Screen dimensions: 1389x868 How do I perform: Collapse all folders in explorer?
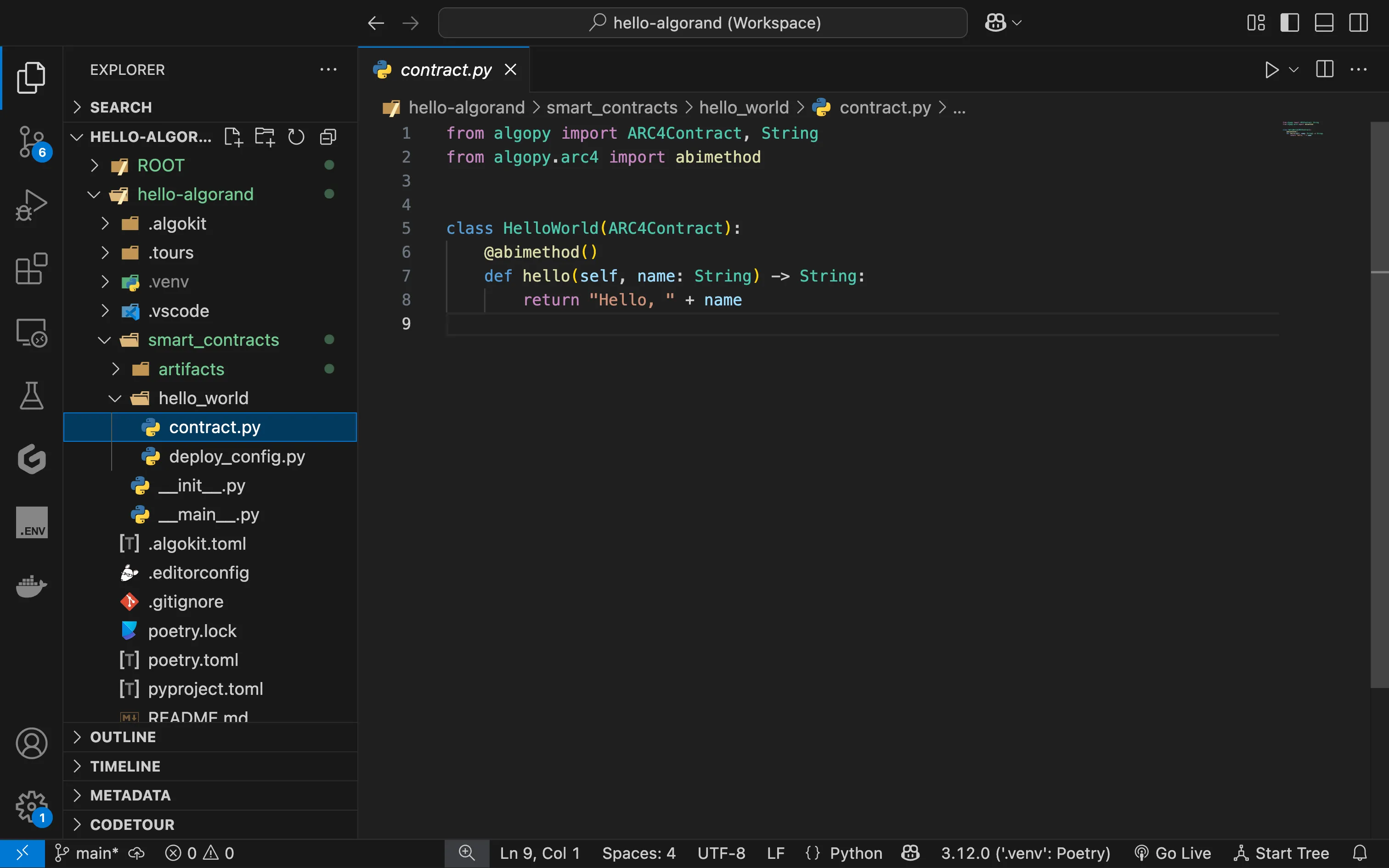(x=328, y=137)
